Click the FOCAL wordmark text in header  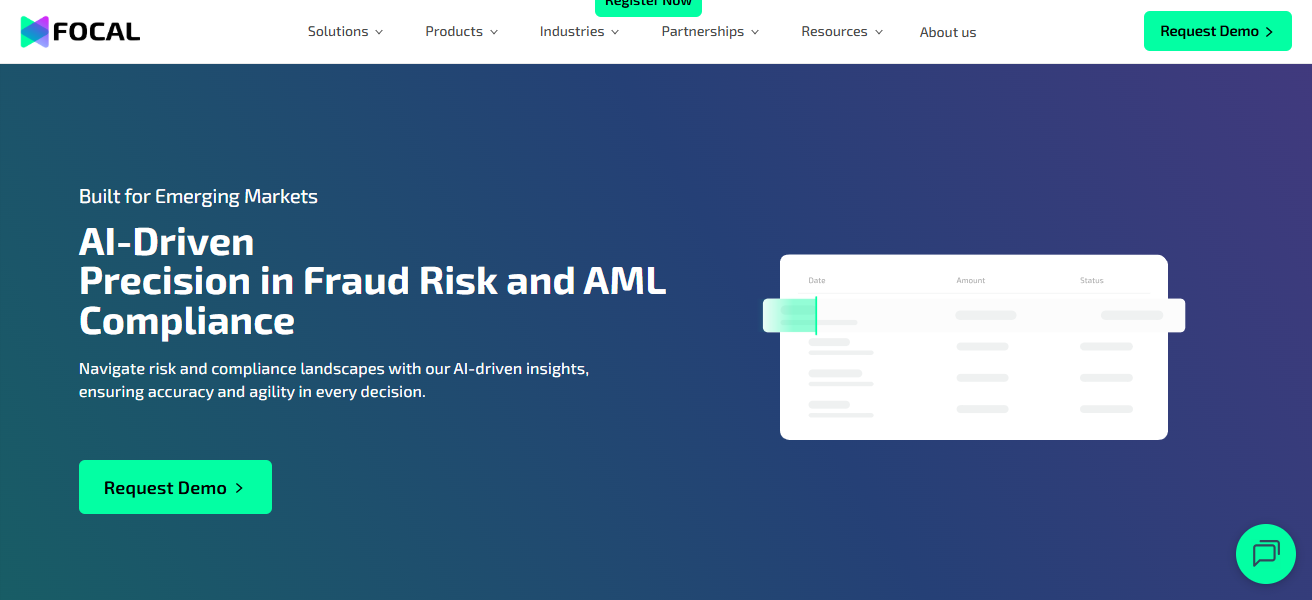tap(96, 32)
